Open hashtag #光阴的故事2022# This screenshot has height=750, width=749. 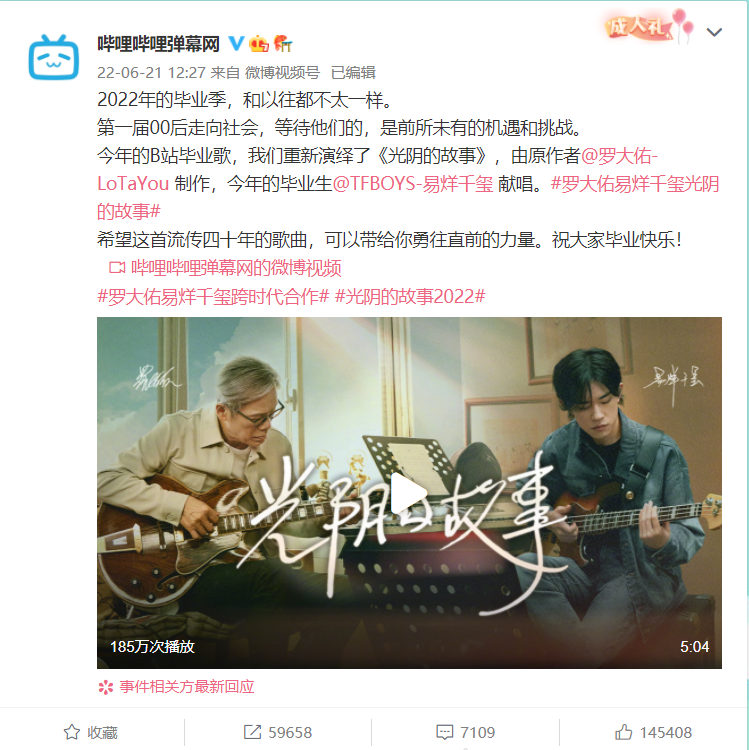click(410, 297)
